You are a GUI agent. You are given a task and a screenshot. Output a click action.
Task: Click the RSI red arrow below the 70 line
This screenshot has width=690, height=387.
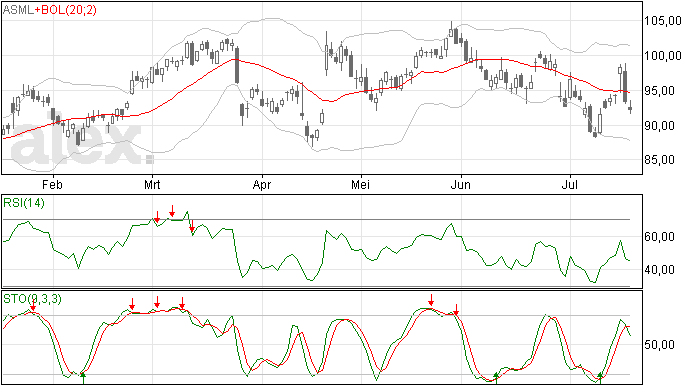192,226
